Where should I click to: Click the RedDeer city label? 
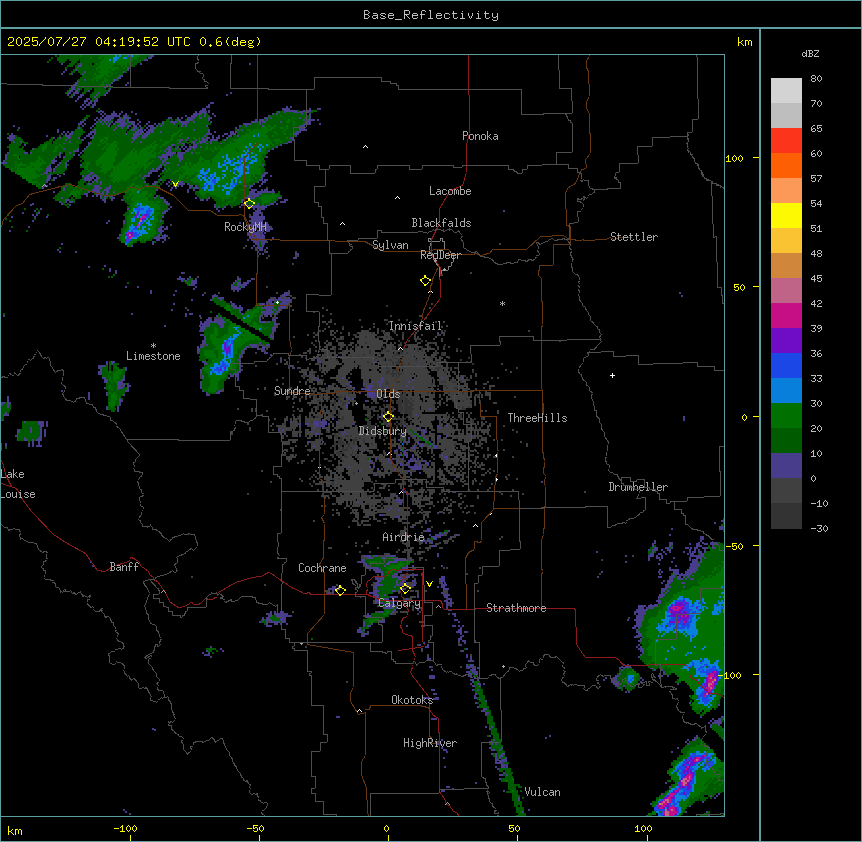[x=441, y=255]
